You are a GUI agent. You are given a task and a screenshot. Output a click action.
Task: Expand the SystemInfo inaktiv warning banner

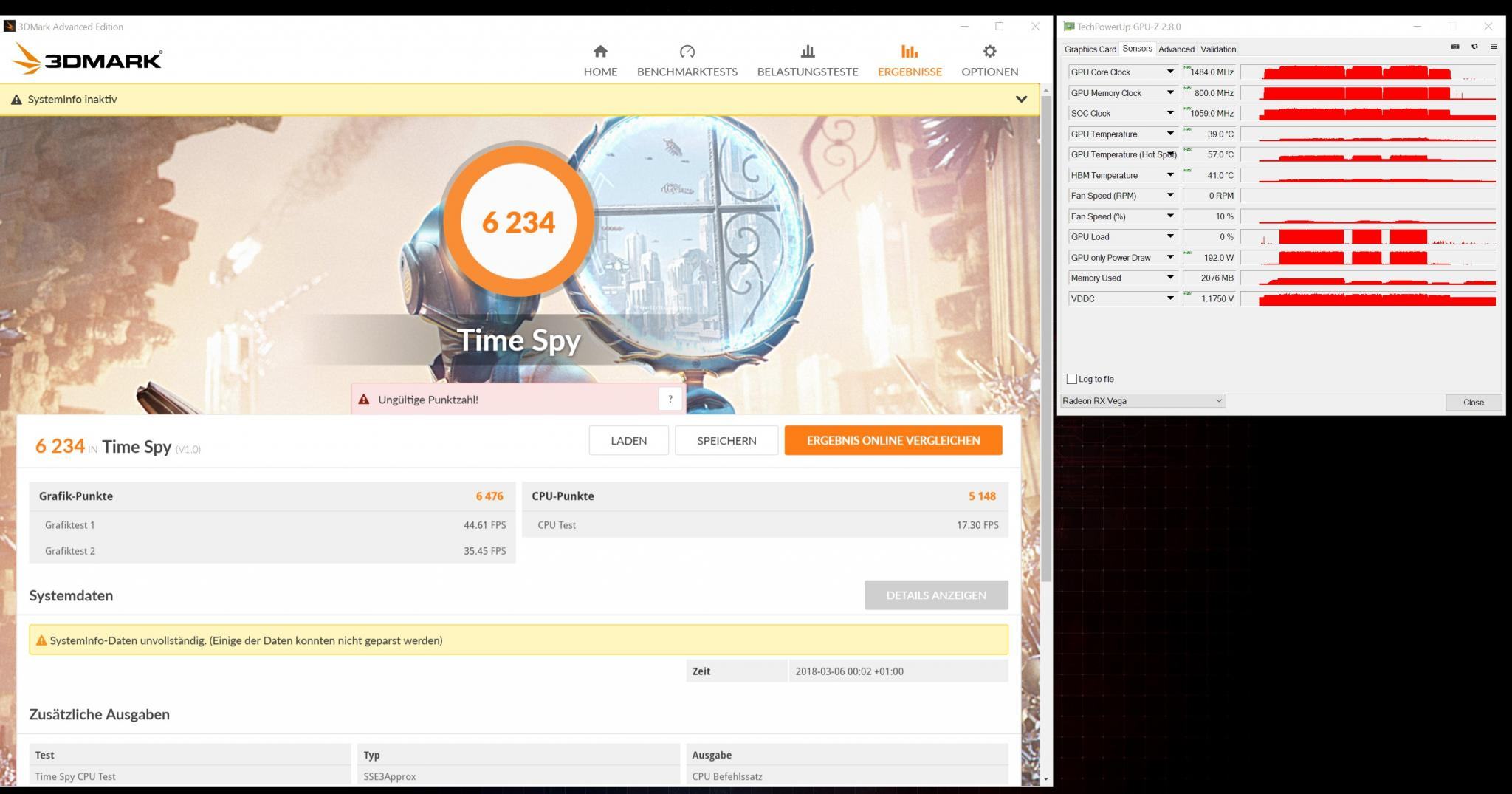click(1021, 99)
